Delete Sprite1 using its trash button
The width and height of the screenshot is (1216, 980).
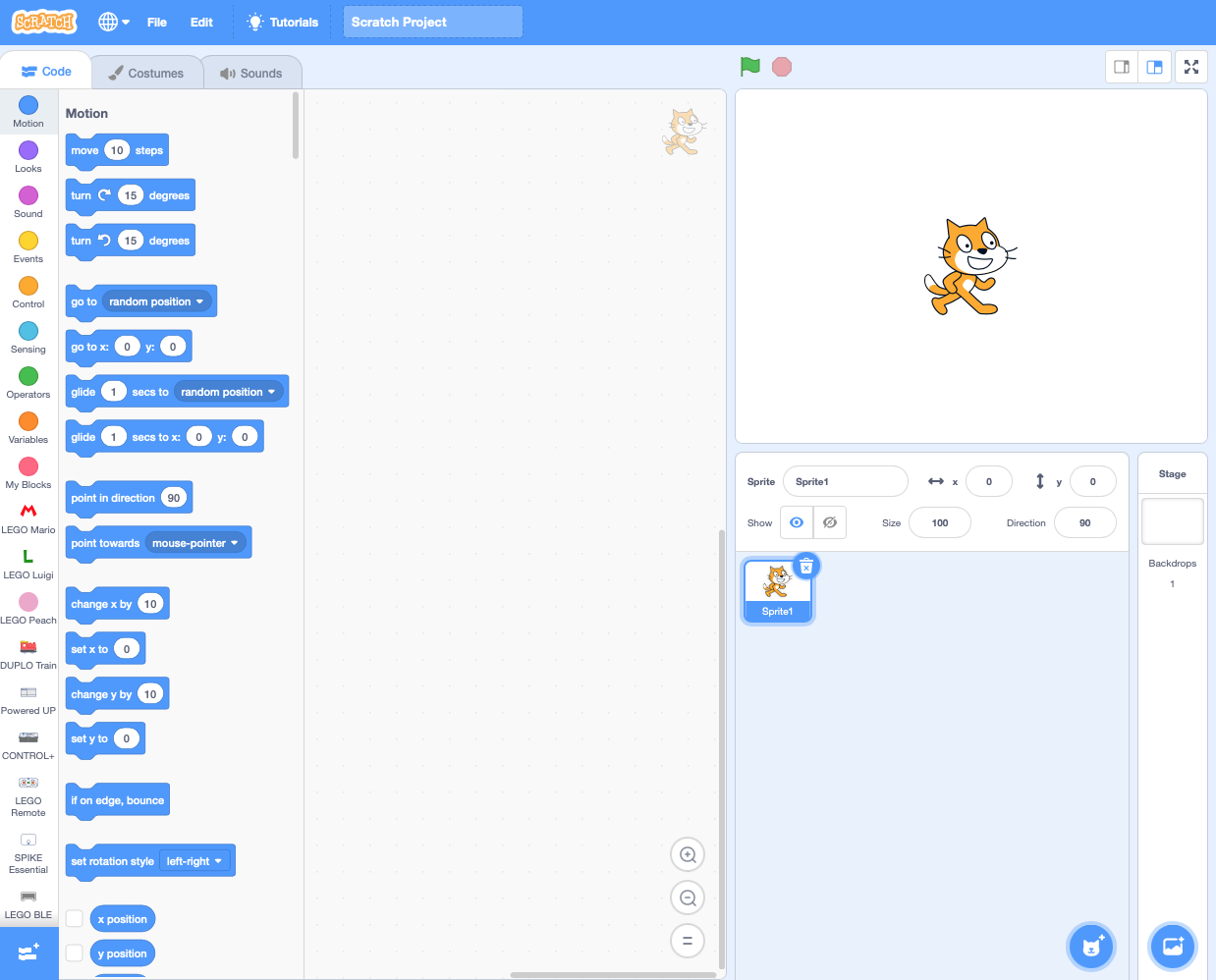806,566
